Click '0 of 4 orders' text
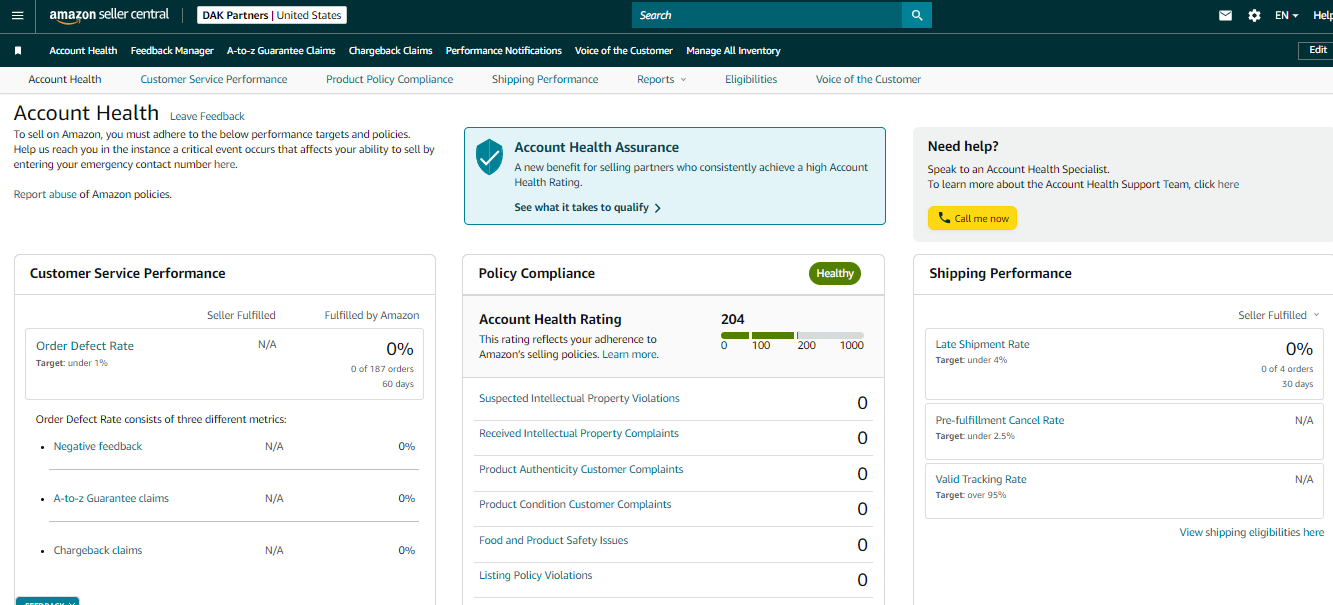The width and height of the screenshot is (1333, 605). [x=1287, y=369]
